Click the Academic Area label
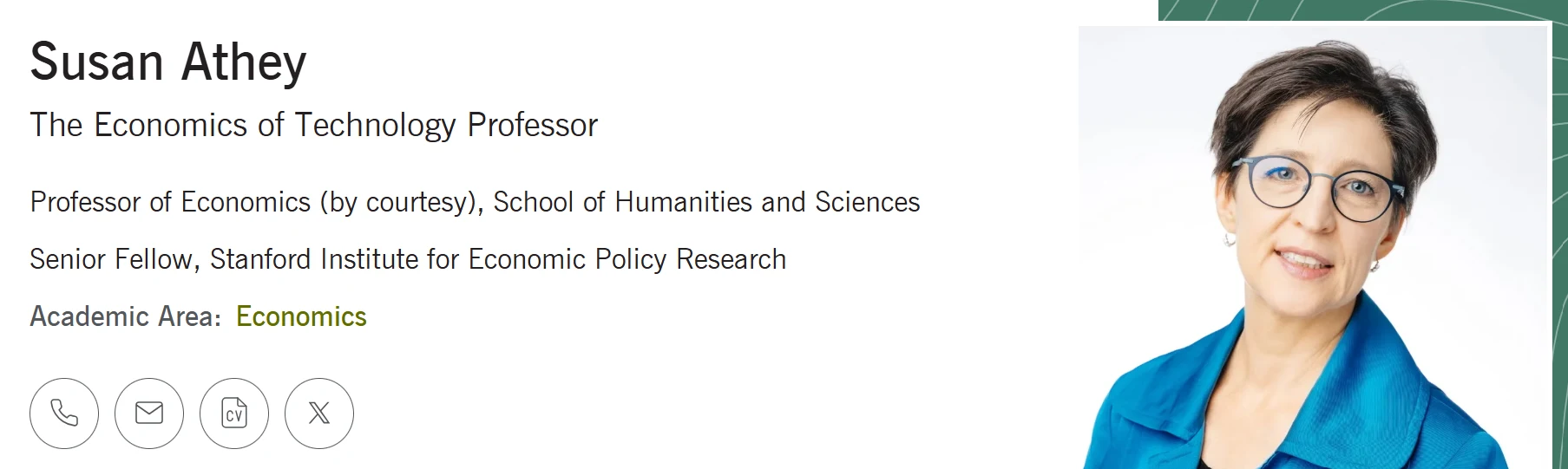Viewport: 1568px width, 469px height. 126,316
